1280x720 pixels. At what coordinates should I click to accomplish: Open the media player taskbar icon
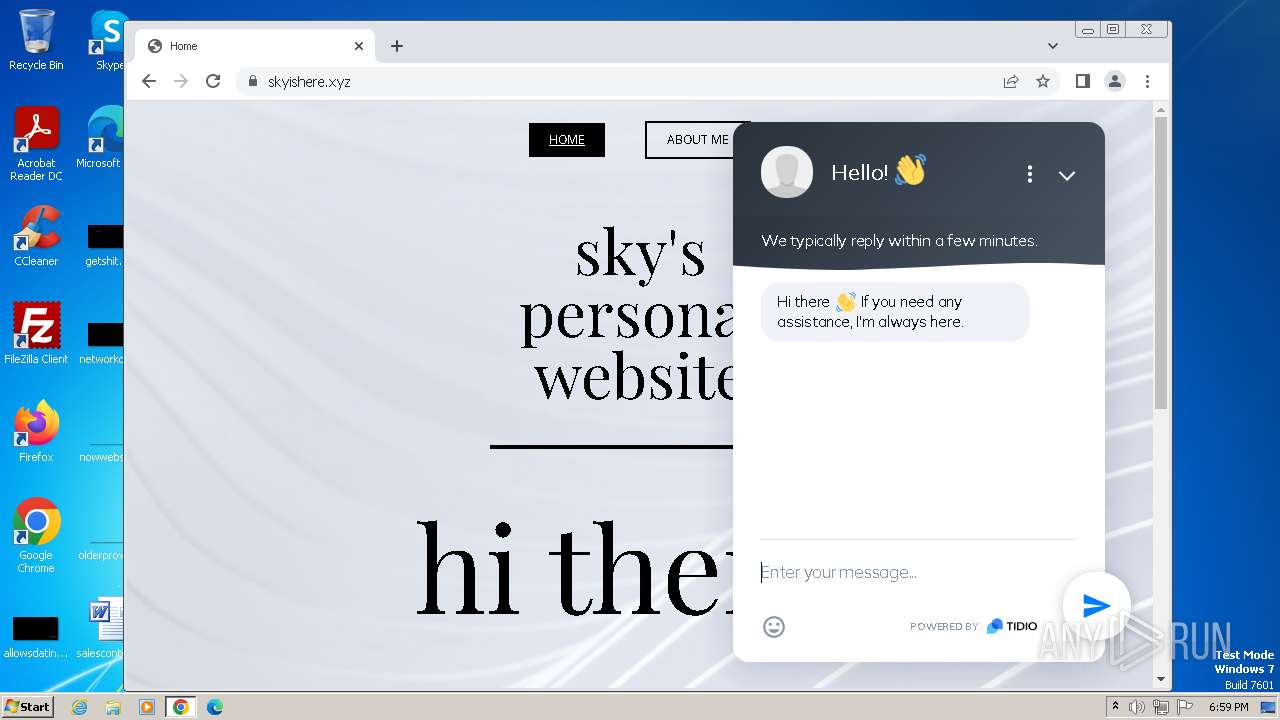pos(147,707)
